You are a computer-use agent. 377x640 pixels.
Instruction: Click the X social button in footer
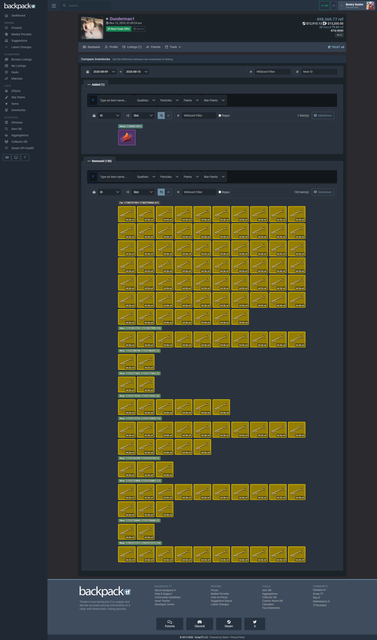click(x=255, y=624)
